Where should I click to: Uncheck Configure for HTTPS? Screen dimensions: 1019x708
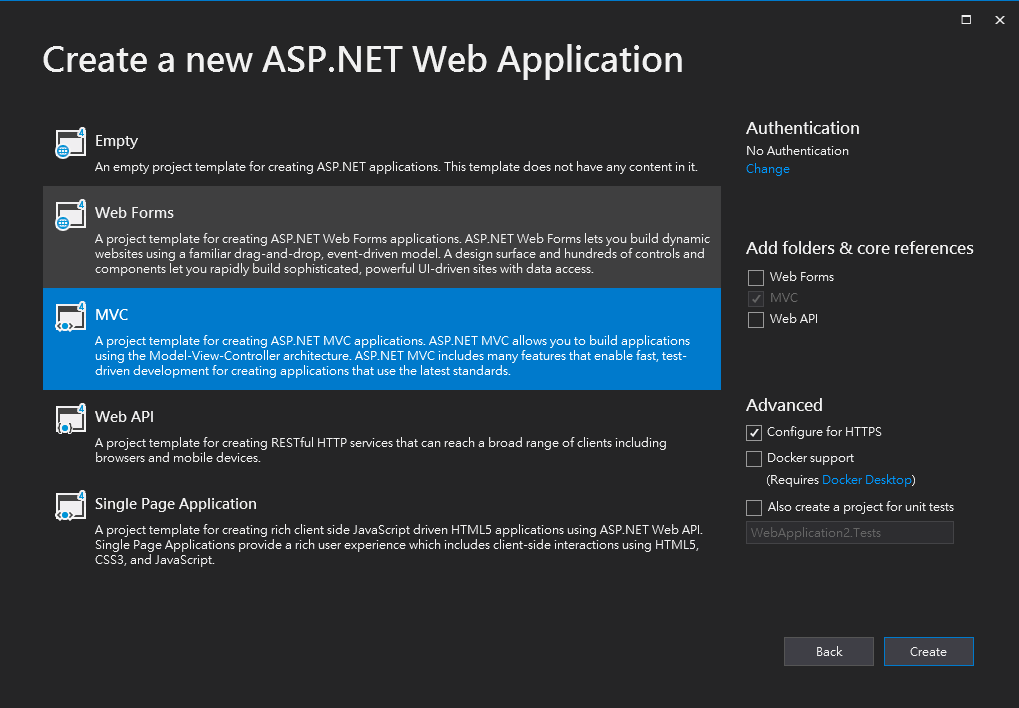pyautogui.click(x=754, y=433)
